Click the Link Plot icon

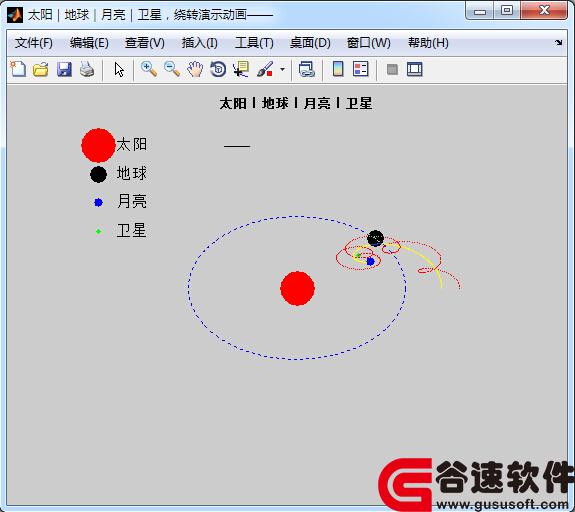coord(307,69)
